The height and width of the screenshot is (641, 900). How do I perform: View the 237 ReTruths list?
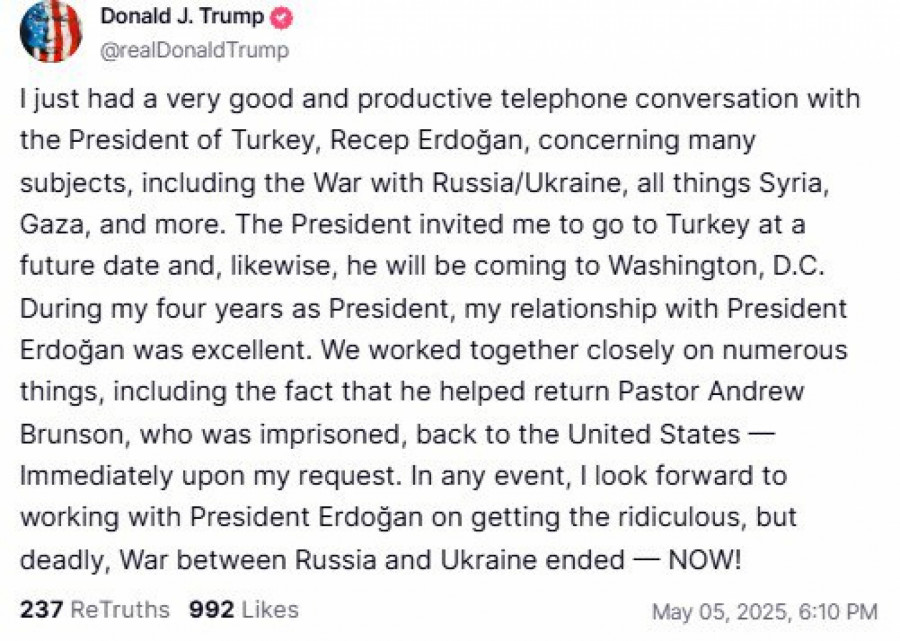point(94,609)
